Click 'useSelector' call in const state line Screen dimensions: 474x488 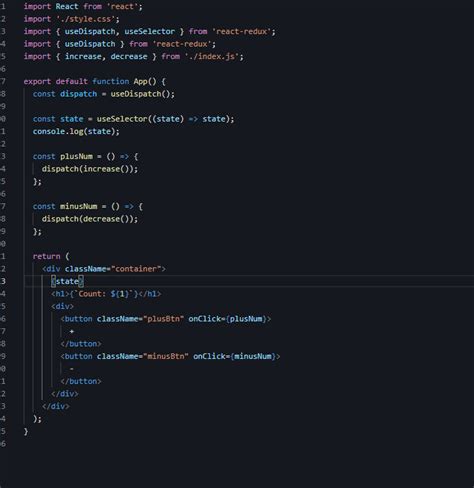tap(122, 119)
